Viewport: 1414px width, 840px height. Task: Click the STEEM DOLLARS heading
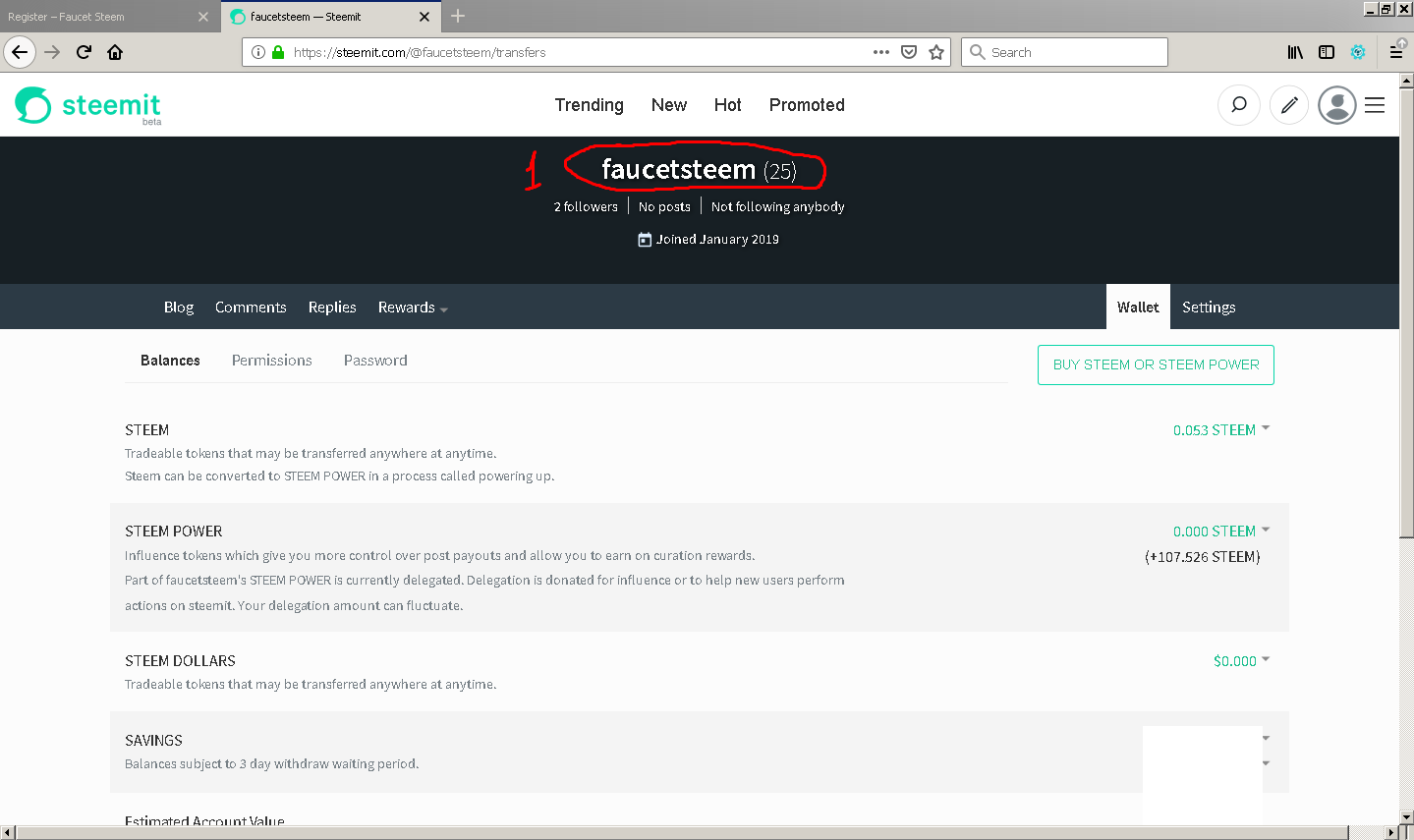coord(180,661)
